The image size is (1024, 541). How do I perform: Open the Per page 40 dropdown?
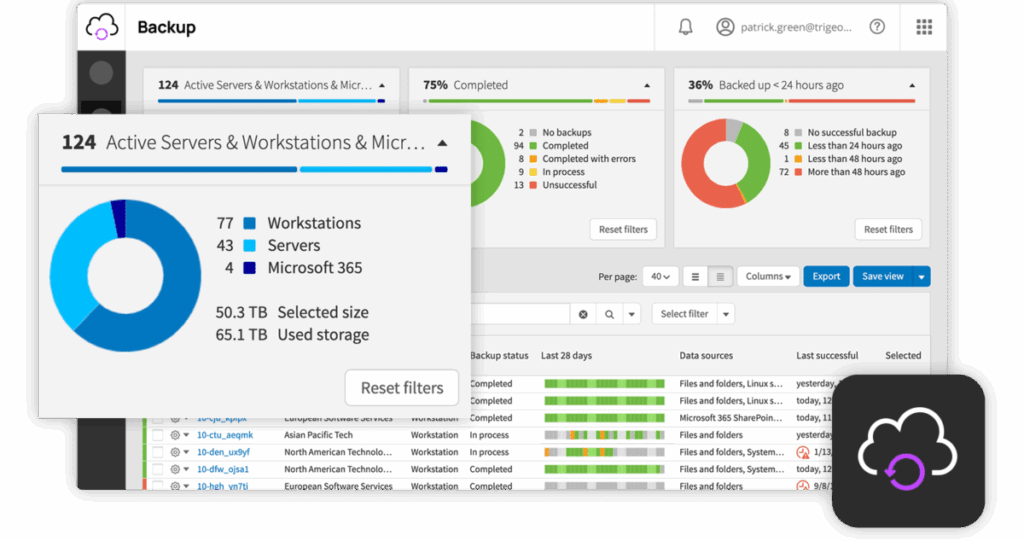660,277
